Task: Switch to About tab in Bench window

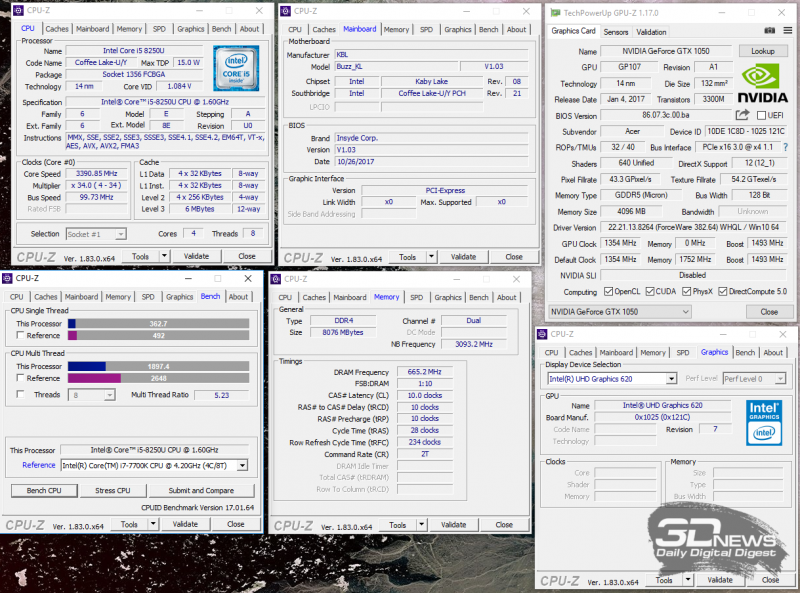Action: pos(238,296)
